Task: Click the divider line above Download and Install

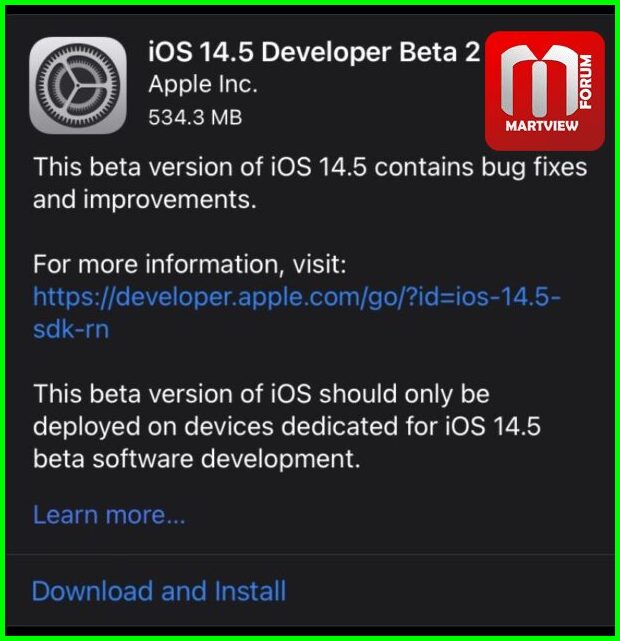Action: (x=310, y=554)
